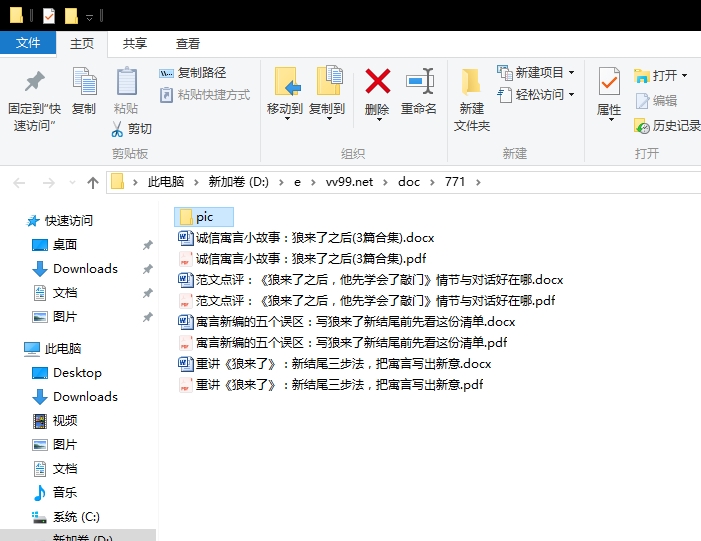The height and width of the screenshot is (541, 701).
Task: Click Copy path (复制路径) button
Action: pyautogui.click(x=193, y=73)
